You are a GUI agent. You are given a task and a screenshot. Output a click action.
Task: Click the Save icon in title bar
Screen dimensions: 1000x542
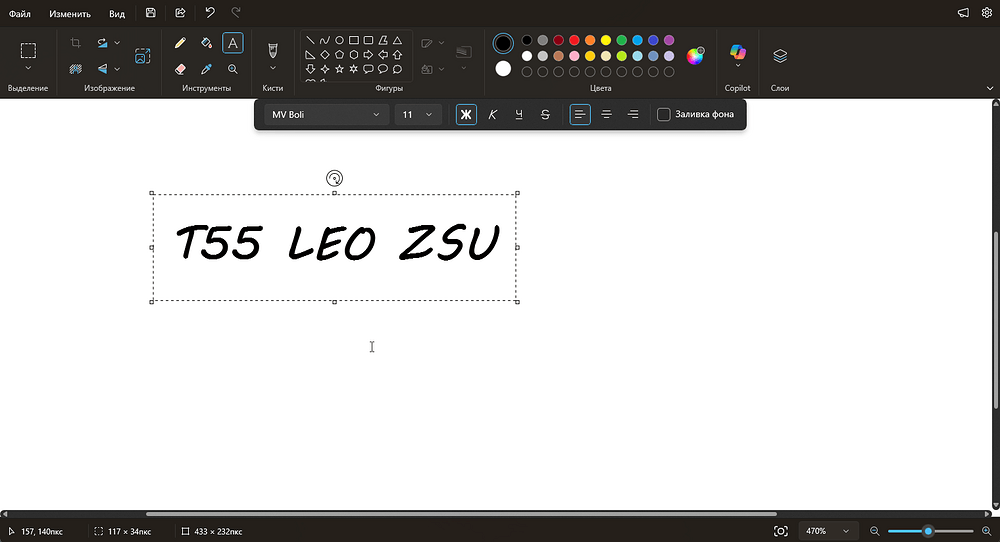[x=151, y=13]
